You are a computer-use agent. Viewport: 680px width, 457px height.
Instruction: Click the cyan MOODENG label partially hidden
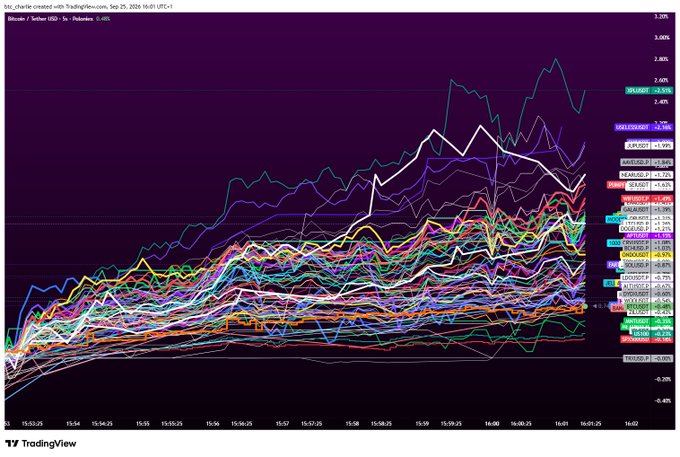point(614,220)
